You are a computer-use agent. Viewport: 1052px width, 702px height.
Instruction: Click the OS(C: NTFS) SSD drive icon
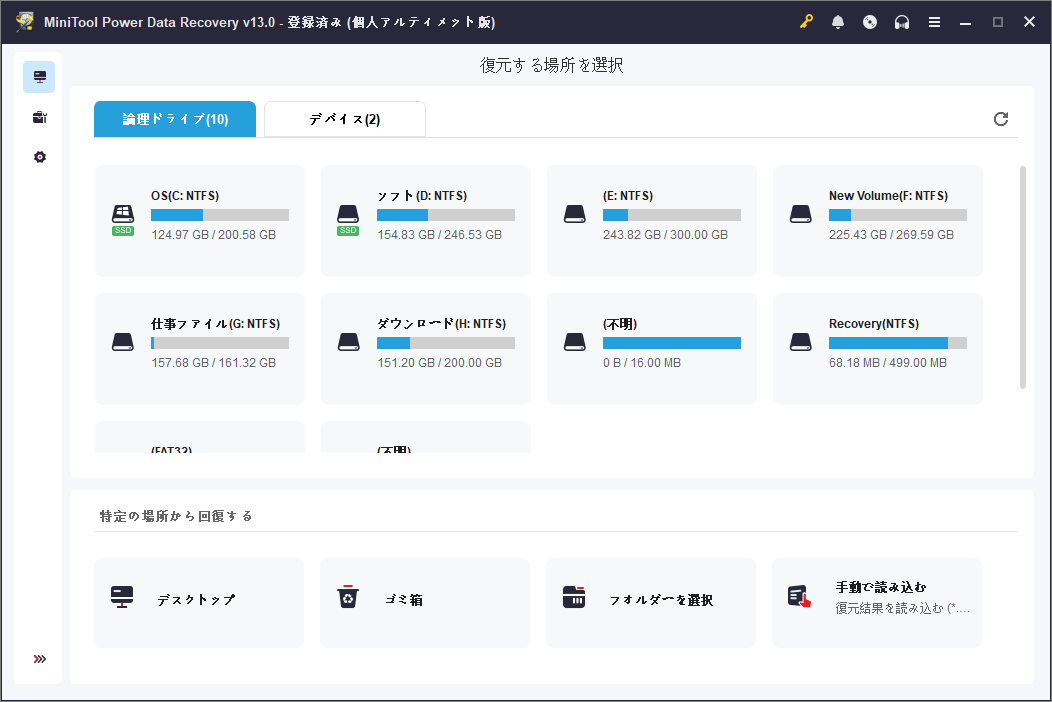coord(123,219)
